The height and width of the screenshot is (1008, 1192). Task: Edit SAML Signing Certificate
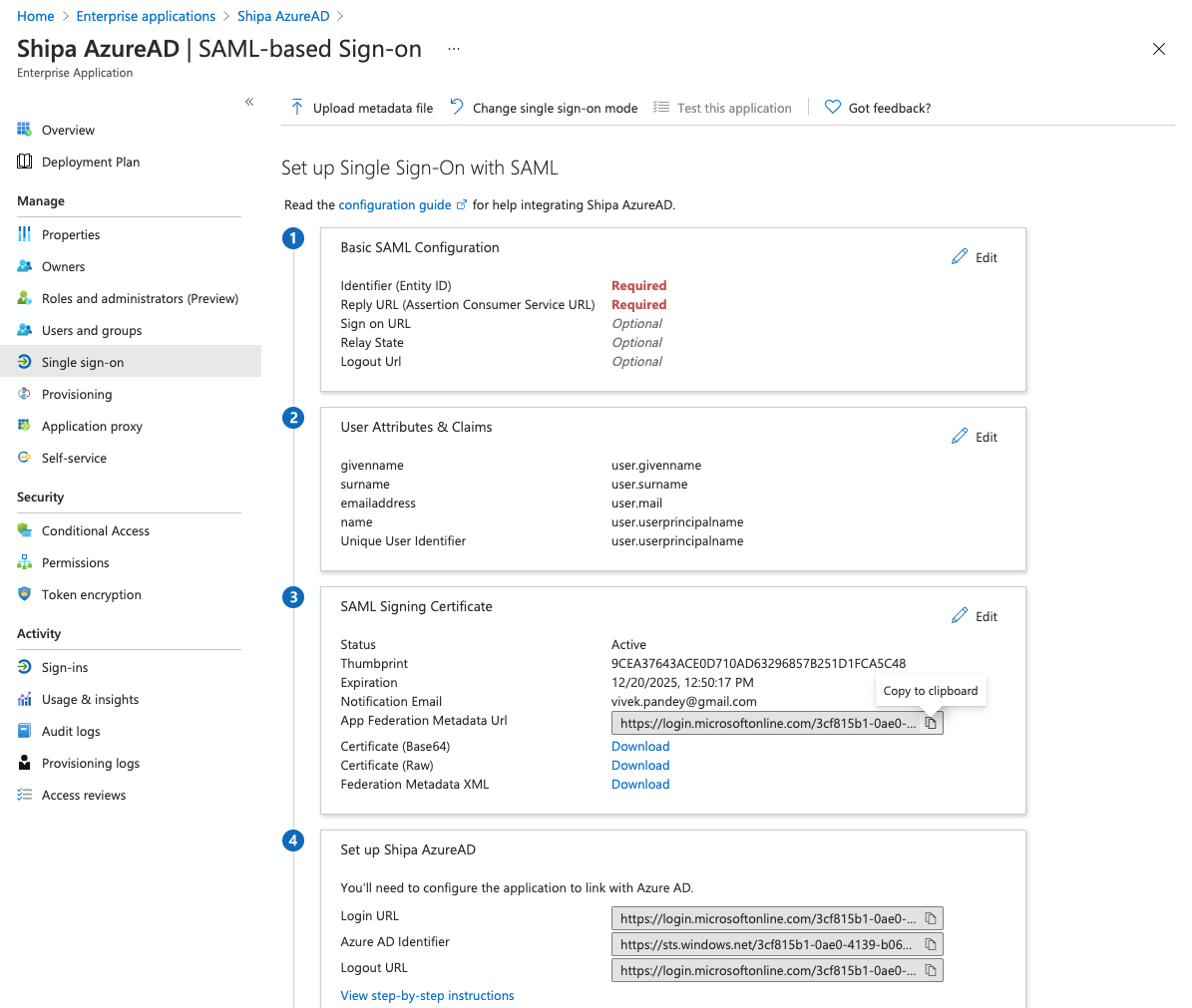point(975,616)
